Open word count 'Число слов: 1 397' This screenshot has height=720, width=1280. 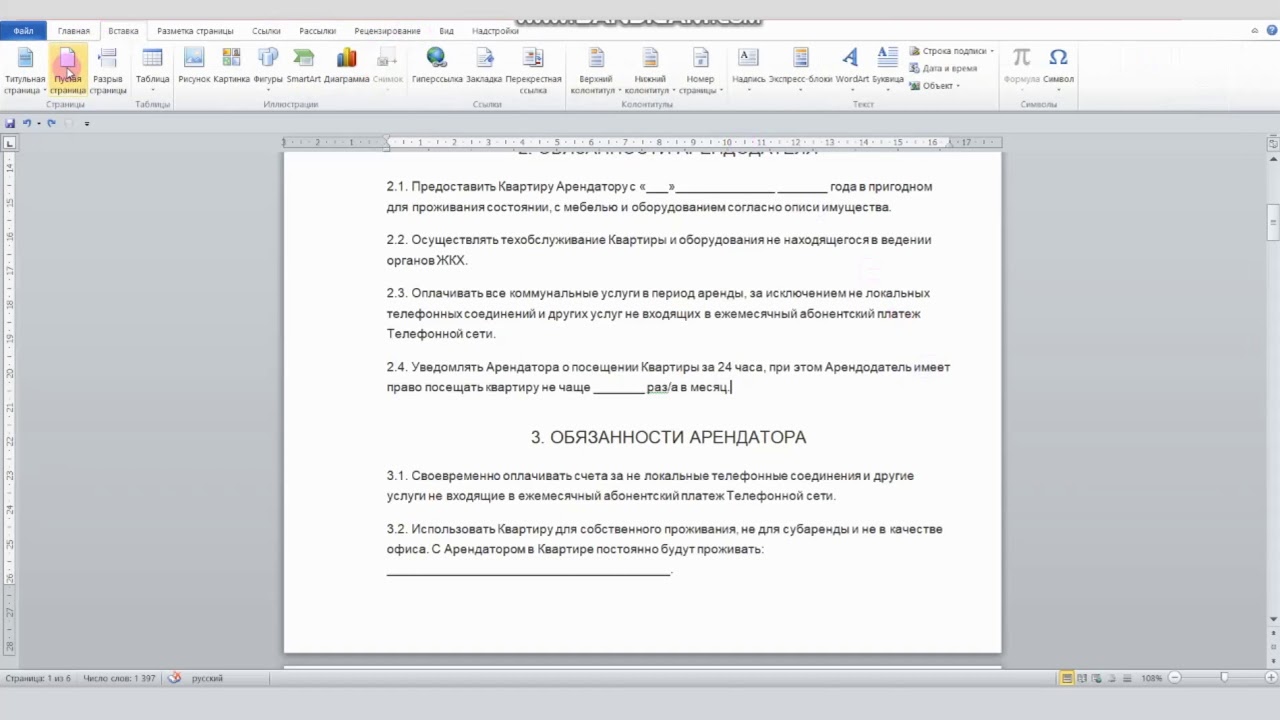119,678
